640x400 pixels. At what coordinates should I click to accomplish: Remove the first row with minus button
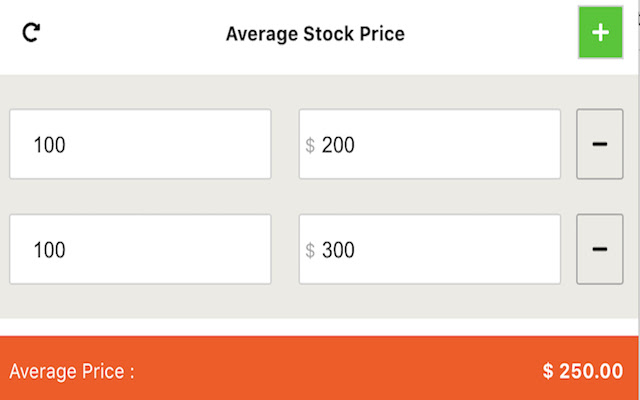[600, 145]
